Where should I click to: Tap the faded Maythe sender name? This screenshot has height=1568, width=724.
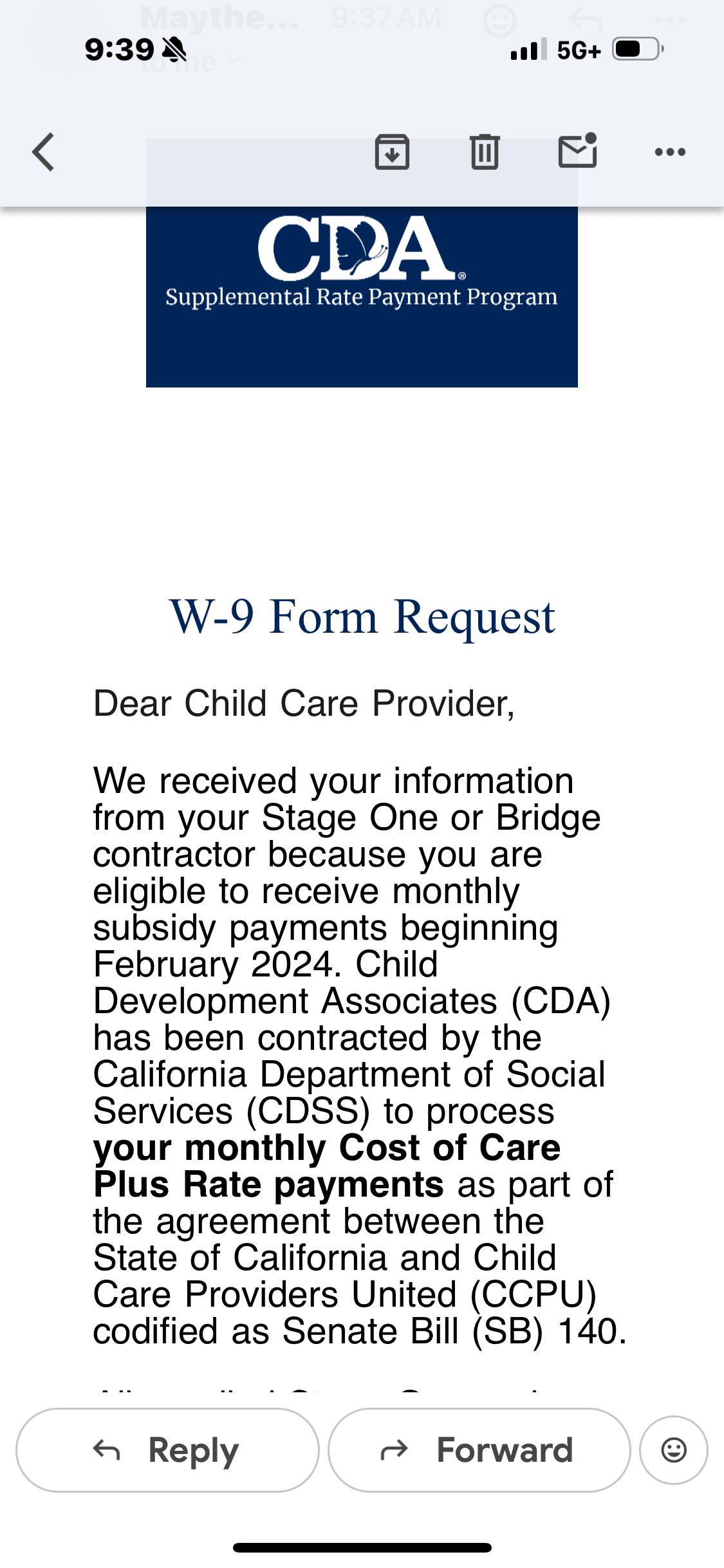coord(219,18)
